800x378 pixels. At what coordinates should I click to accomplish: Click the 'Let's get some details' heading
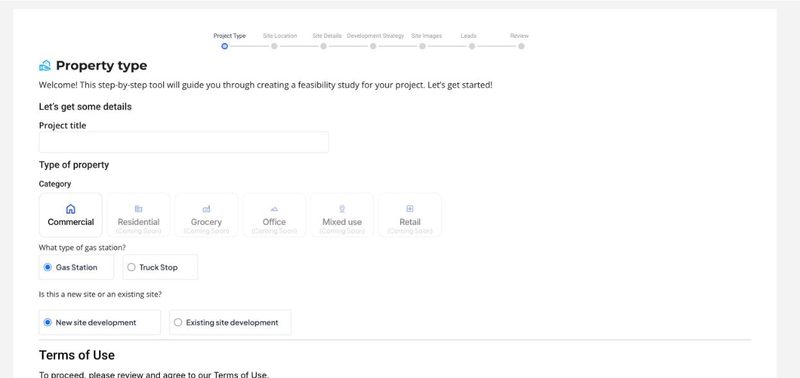(x=85, y=107)
